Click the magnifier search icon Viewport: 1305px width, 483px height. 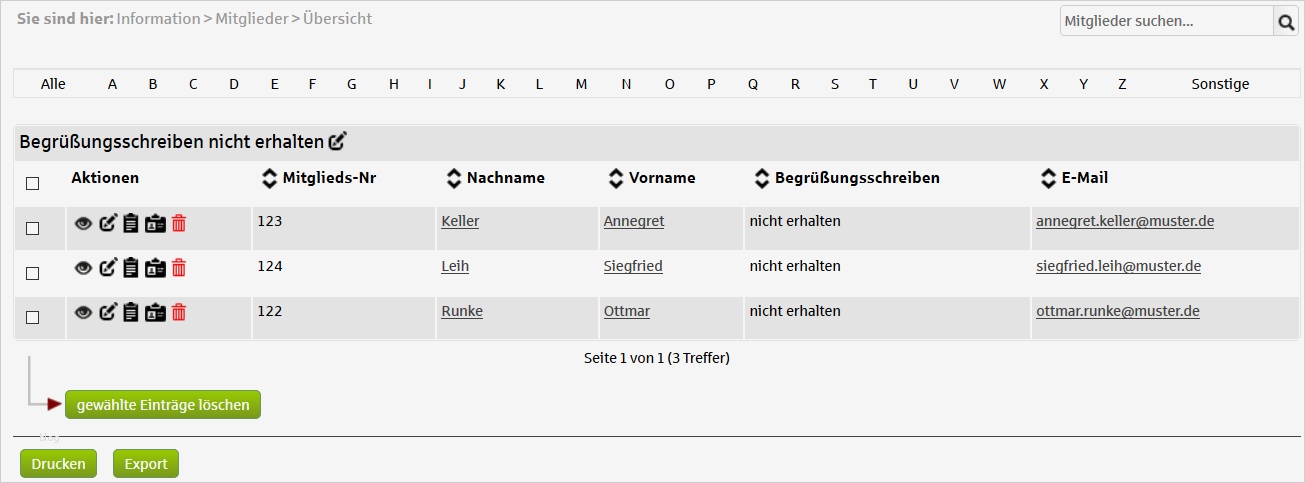(1286, 21)
